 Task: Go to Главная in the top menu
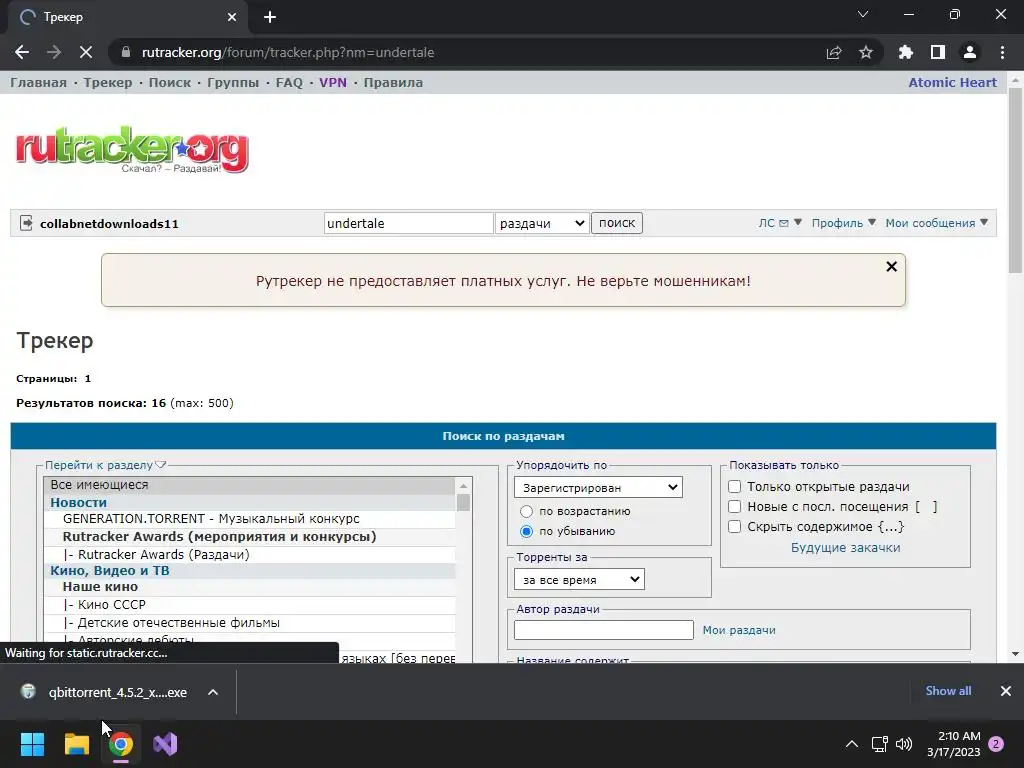click(39, 83)
